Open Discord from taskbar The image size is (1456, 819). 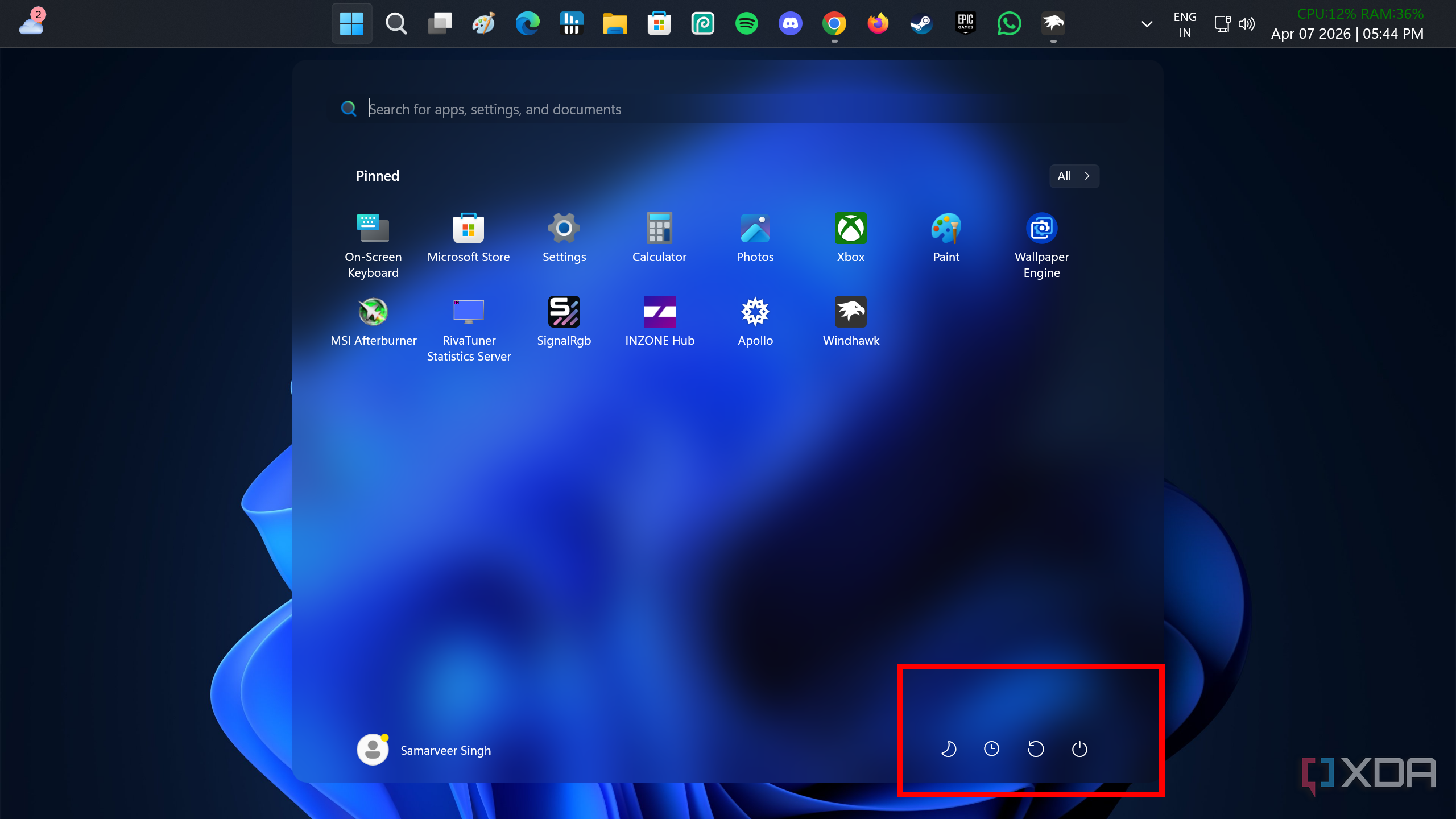pos(790,23)
